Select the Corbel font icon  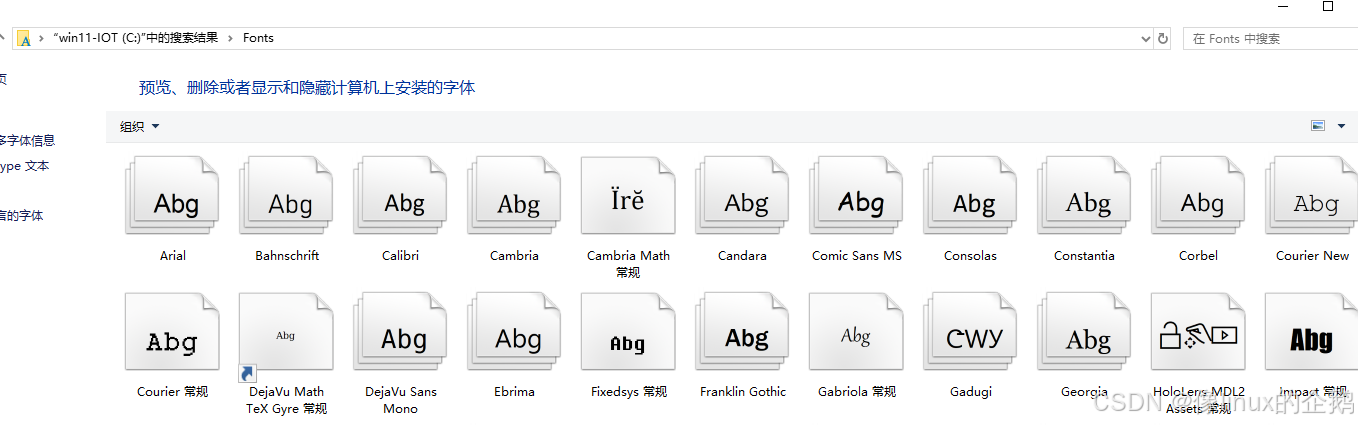tap(1199, 196)
